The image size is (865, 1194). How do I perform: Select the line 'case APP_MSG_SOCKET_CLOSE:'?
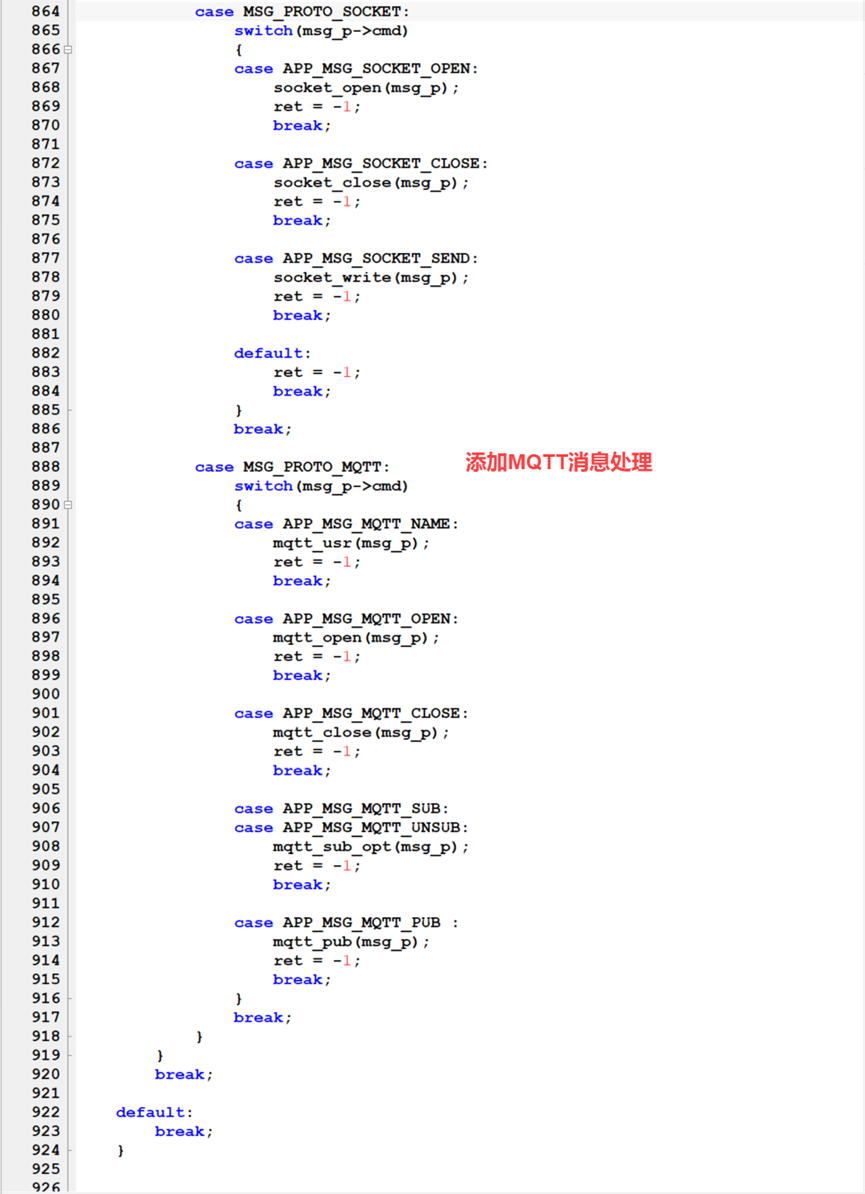[361, 164]
